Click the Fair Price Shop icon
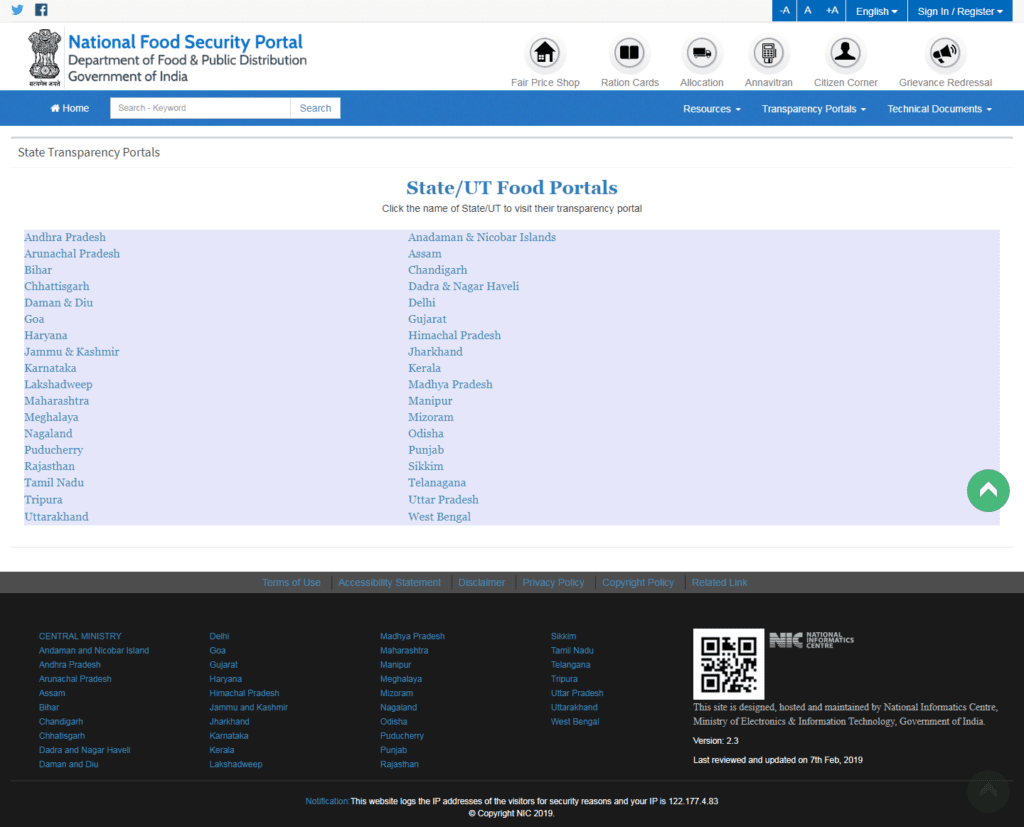The image size is (1024, 827). coord(545,53)
